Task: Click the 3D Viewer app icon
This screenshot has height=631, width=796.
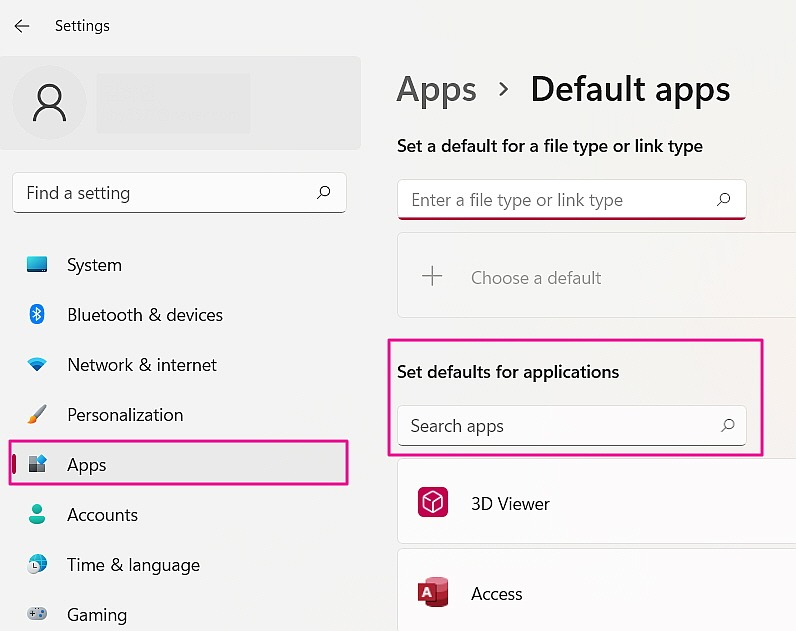Action: [433, 503]
